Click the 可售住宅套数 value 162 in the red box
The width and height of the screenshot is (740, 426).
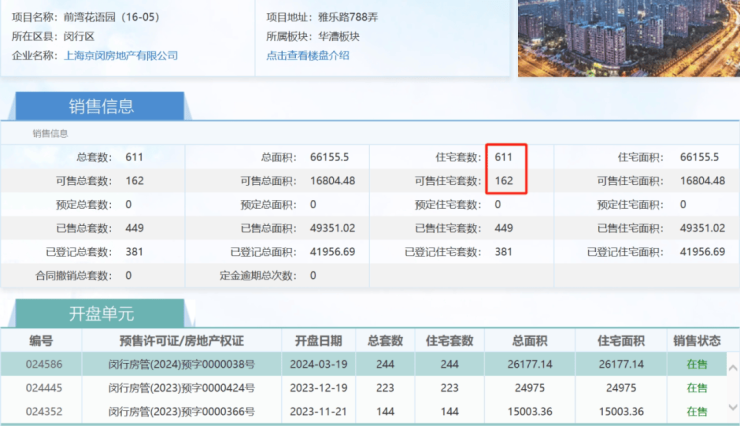point(504,181)
